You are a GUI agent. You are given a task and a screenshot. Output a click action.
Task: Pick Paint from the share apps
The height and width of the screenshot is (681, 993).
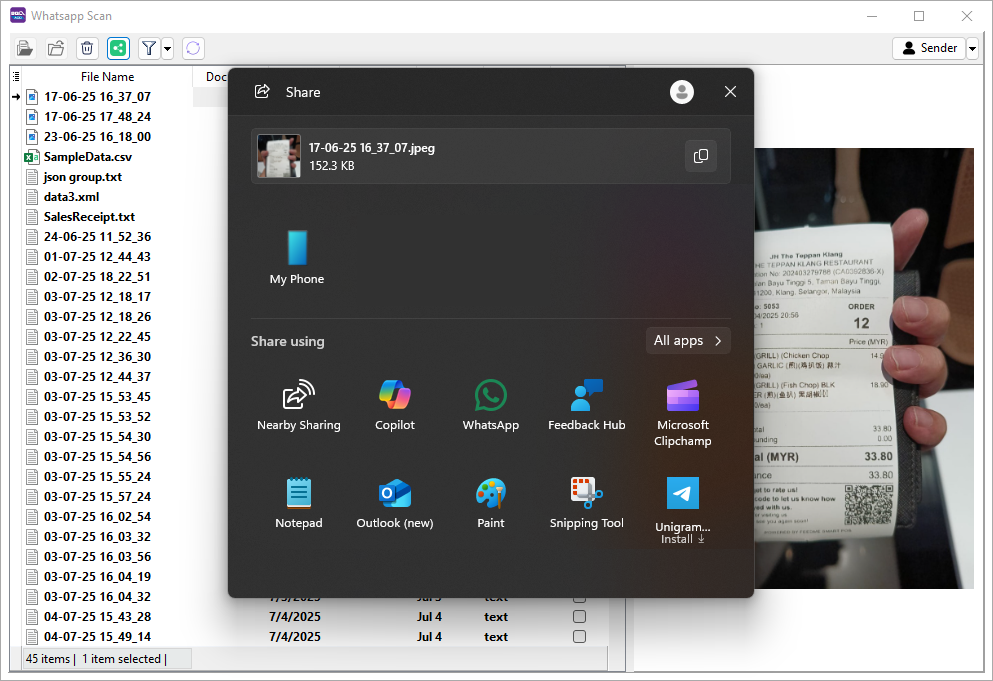coord(490,503)
